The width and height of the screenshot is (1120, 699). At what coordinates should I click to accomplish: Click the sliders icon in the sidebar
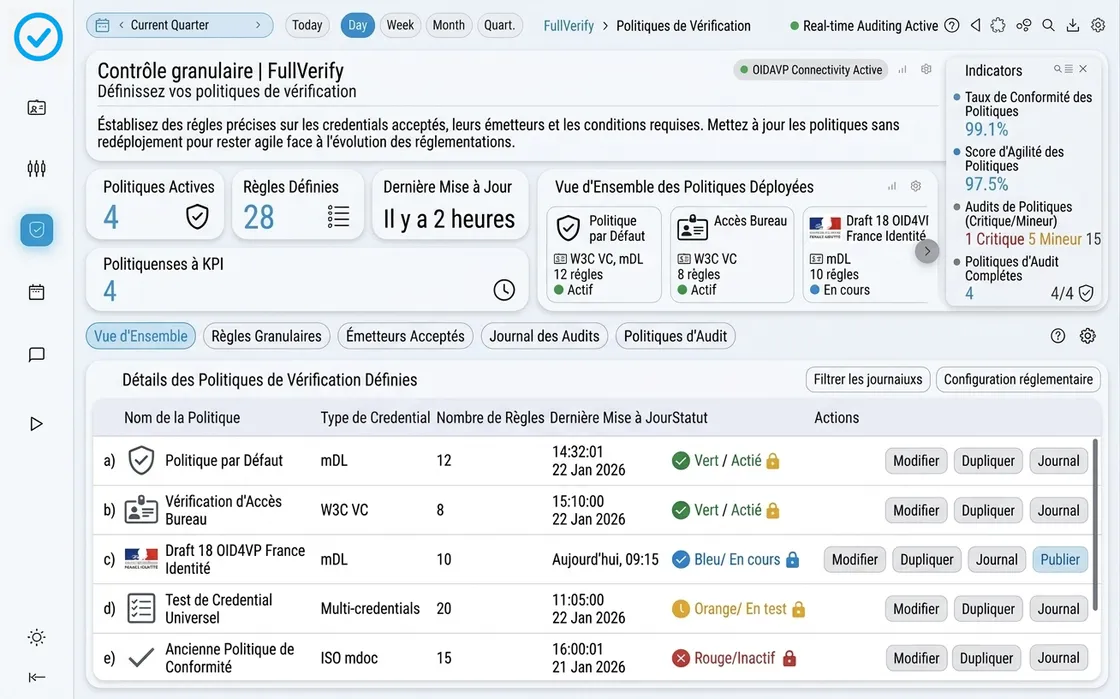37,168
